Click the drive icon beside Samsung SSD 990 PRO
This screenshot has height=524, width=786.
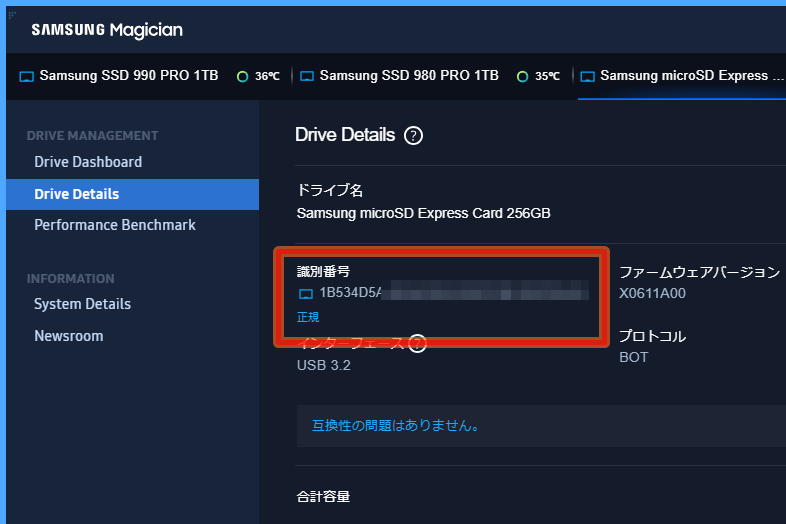[27, 76]
